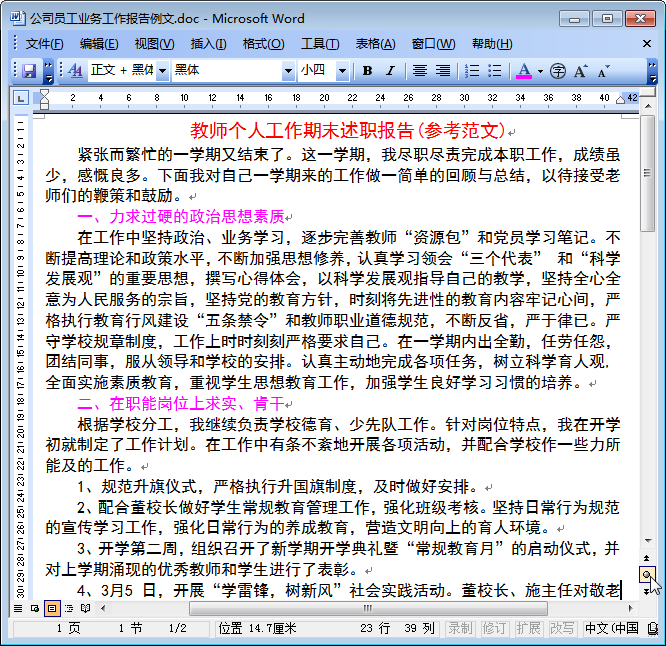
Task: Click the tab stop type selector
Action: pos(20,98)
